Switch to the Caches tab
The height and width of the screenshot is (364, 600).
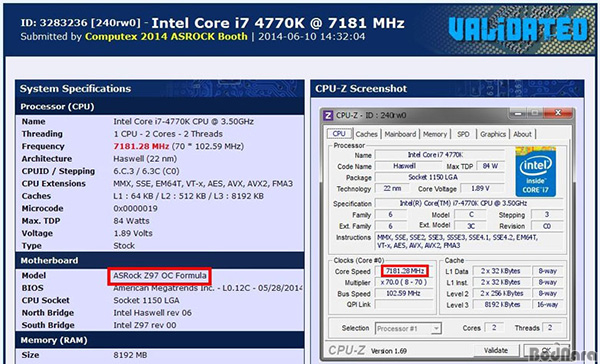click(366, 134)
